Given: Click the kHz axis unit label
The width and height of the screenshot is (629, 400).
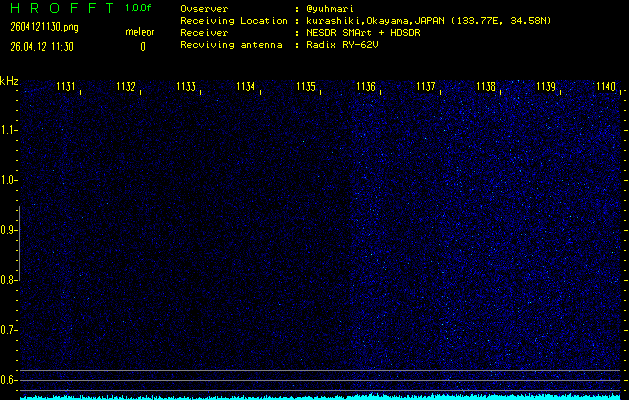Looking at the screenshot, I should pos(9,81).
